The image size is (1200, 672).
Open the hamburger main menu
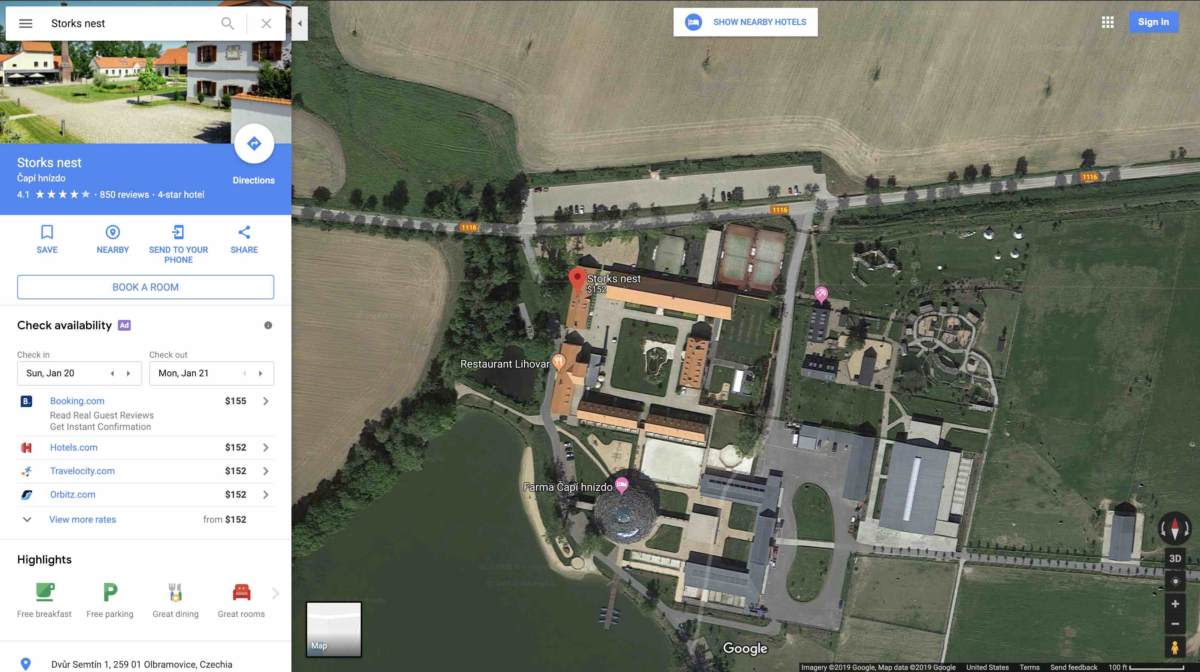[25, 23]
